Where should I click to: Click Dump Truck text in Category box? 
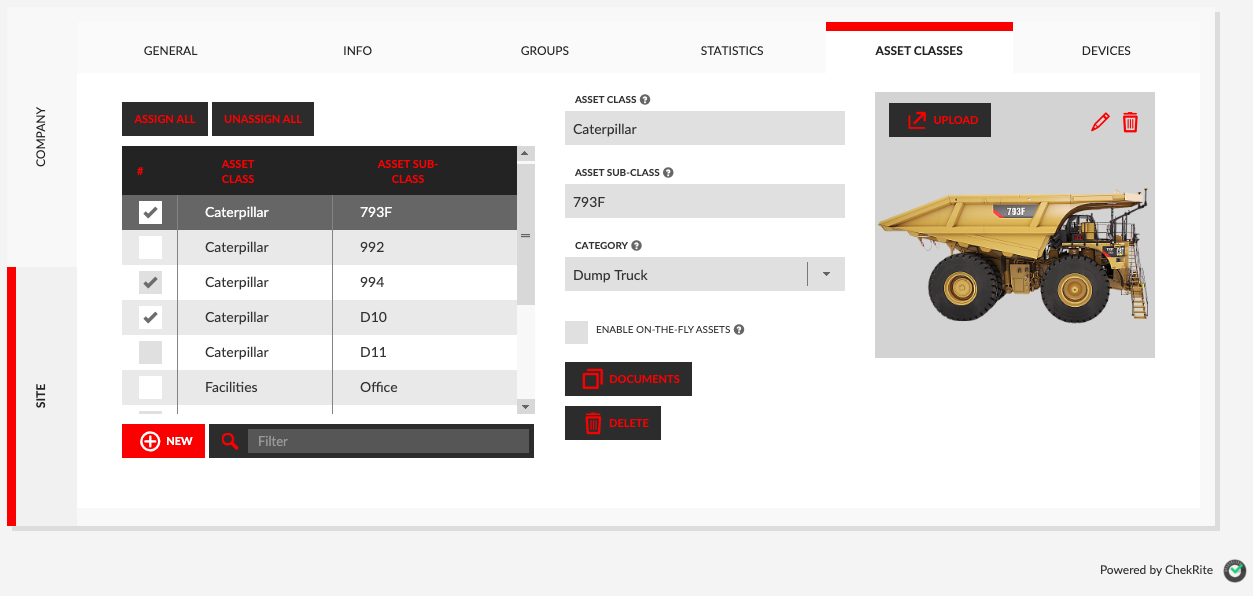pos(610,275)
